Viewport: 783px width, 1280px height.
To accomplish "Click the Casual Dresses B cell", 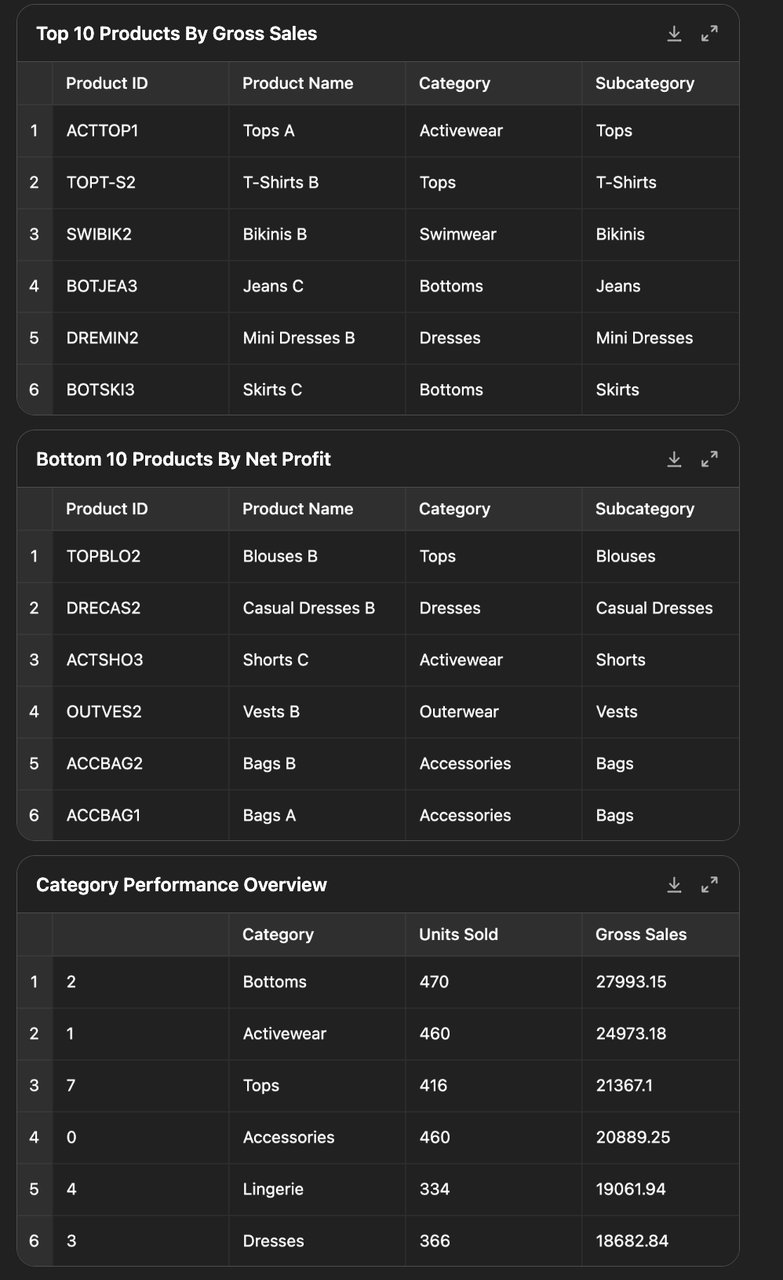I will pos(309,608).
